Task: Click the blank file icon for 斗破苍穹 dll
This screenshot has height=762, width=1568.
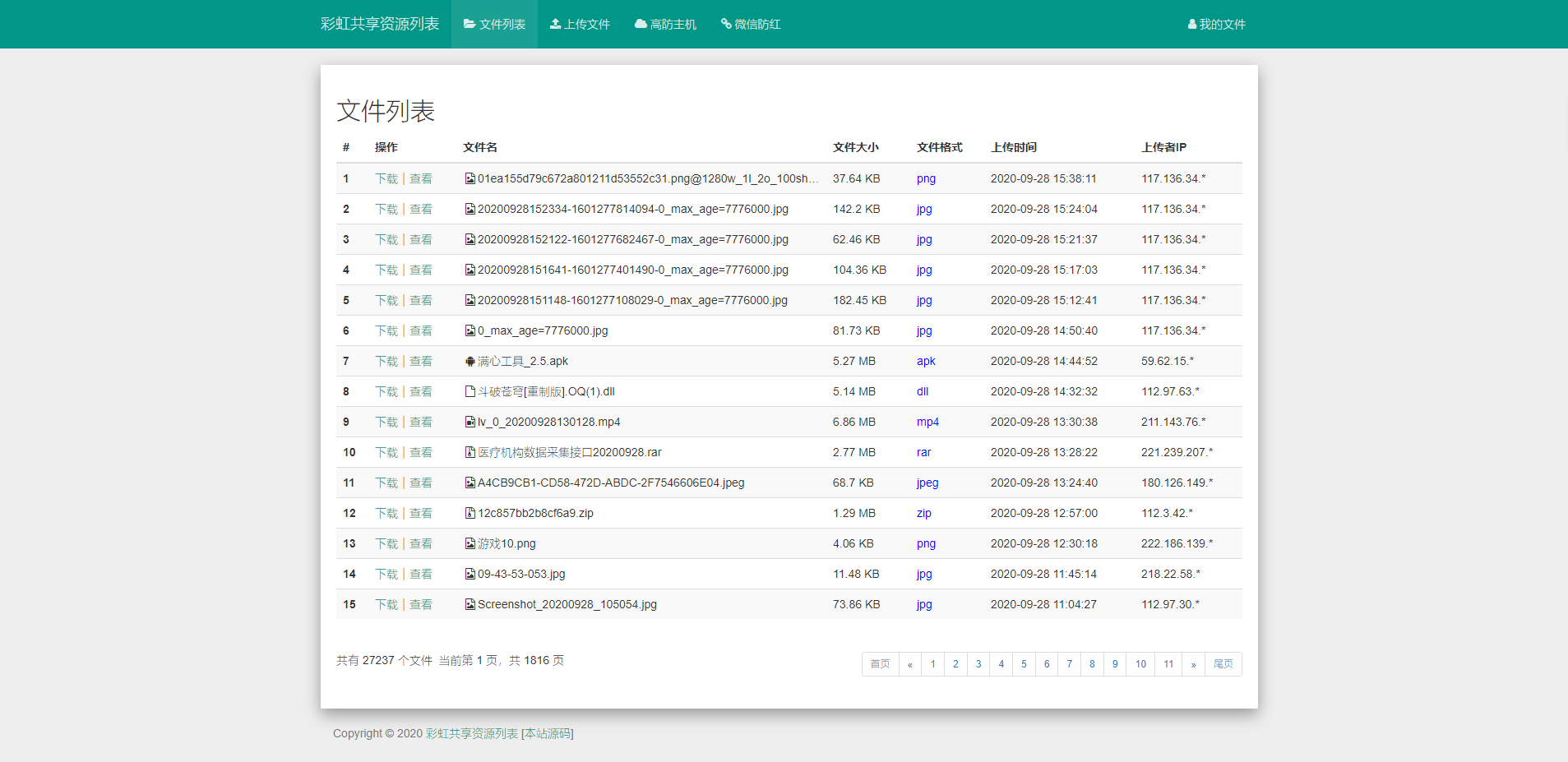Action: [469, 391]
